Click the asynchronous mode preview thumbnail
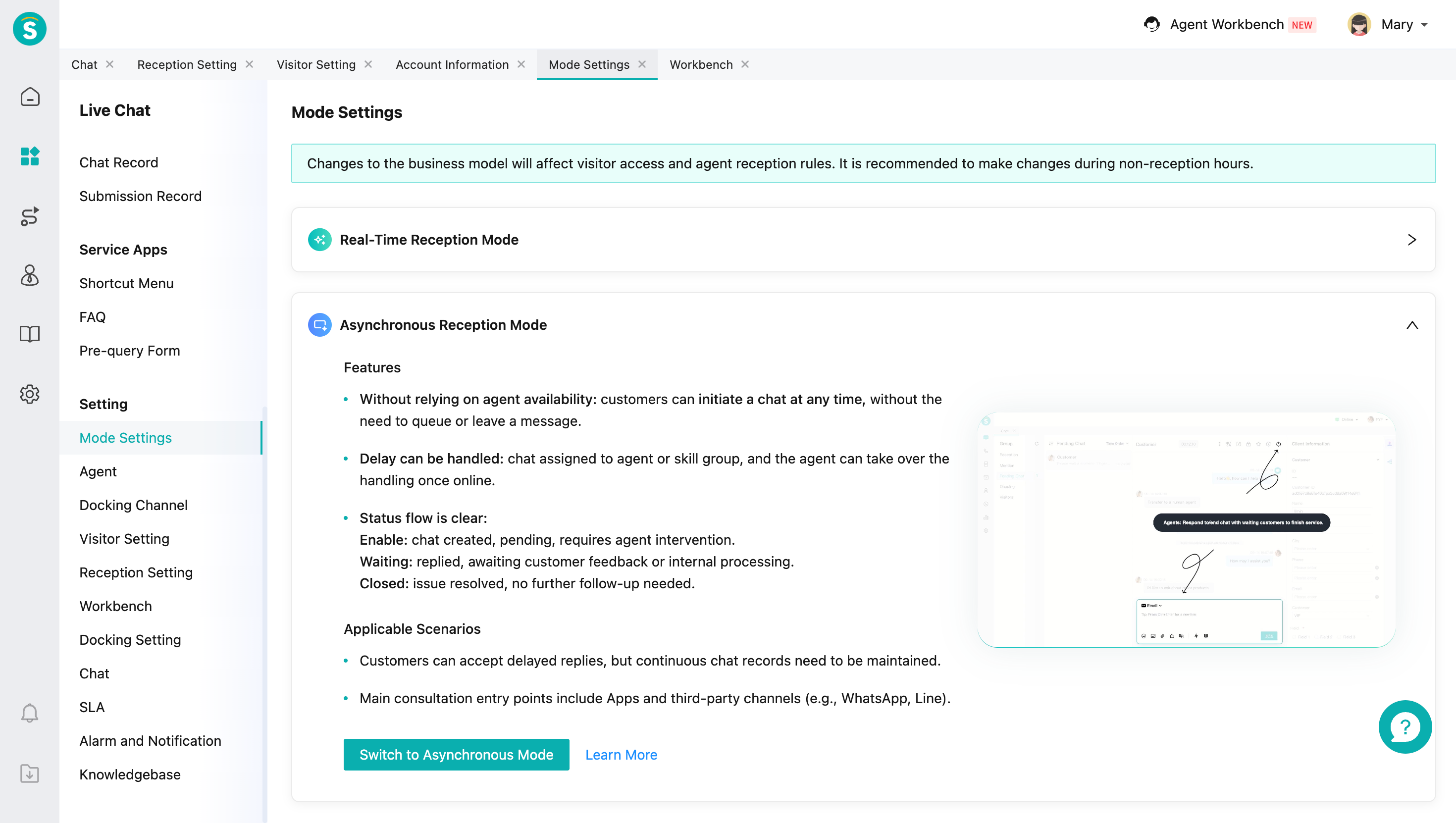 [1186, 530]
